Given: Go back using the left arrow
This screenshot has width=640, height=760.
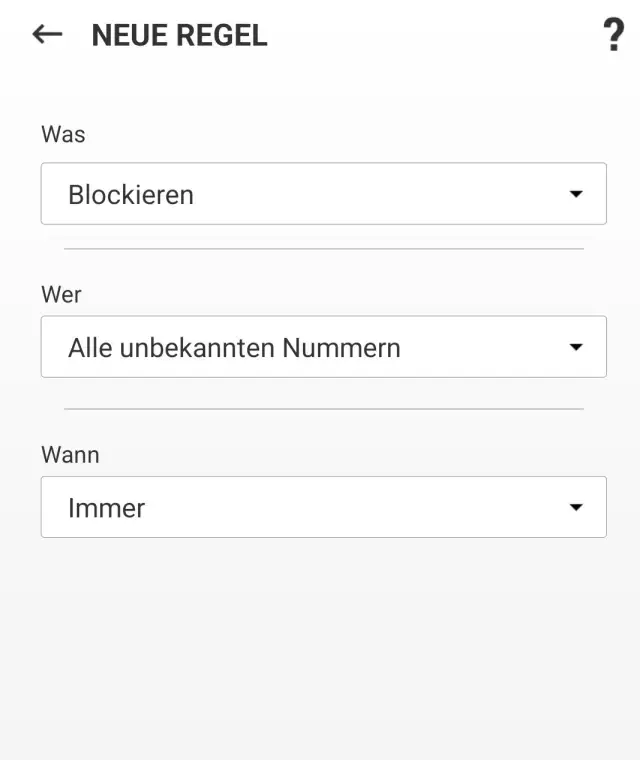Looking at the screenshot, I should tap(47, 35).
